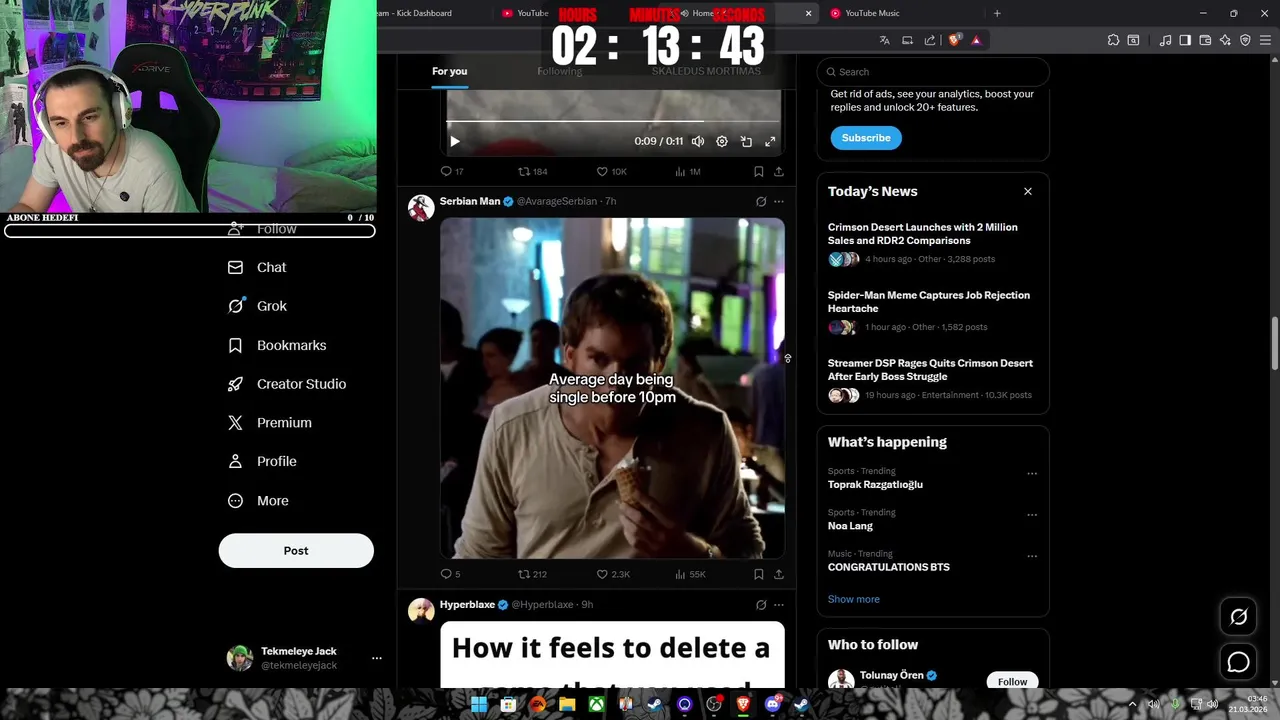Open File Explorer from taskbar
This screenshot has height=720, width=1280.
tap(567, 705)
